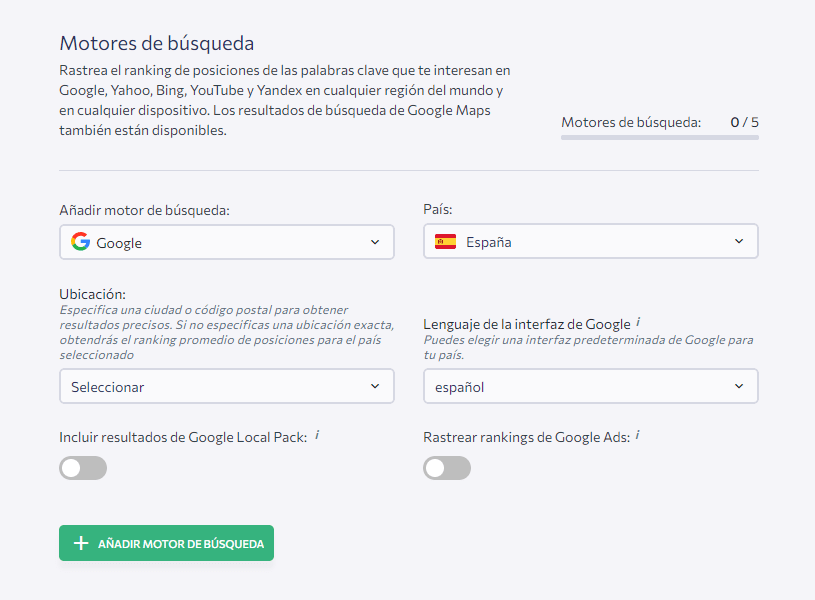Show info icon for Google Local Pack results

(317, 436)
